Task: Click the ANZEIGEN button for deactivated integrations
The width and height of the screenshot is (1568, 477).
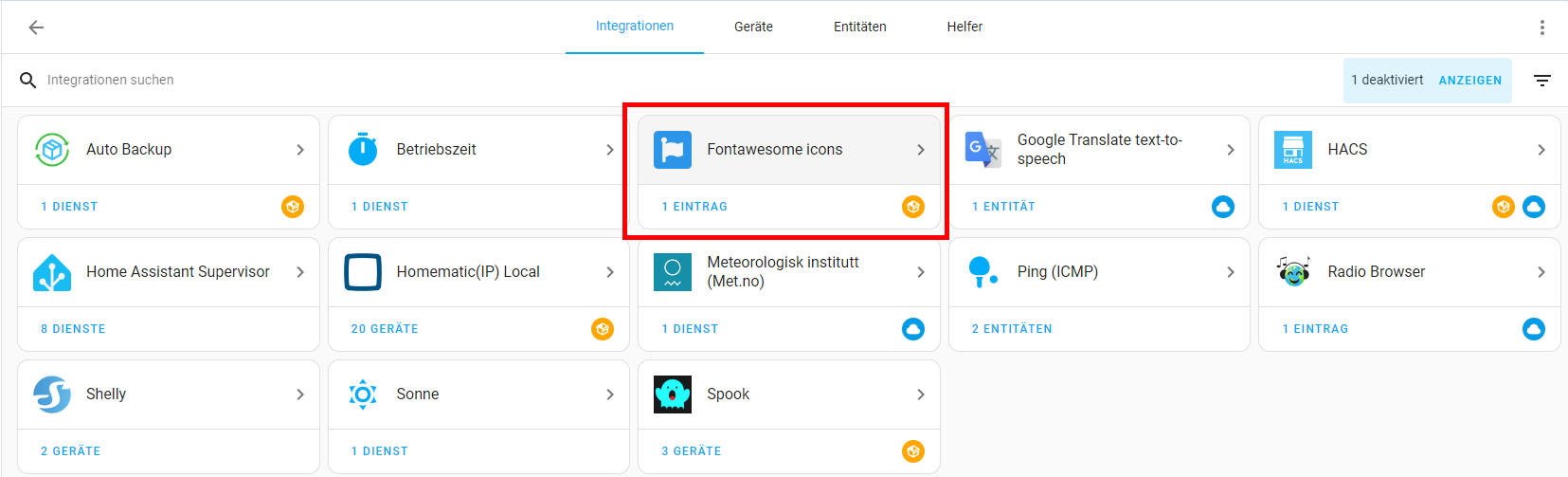Action: 1469,81
